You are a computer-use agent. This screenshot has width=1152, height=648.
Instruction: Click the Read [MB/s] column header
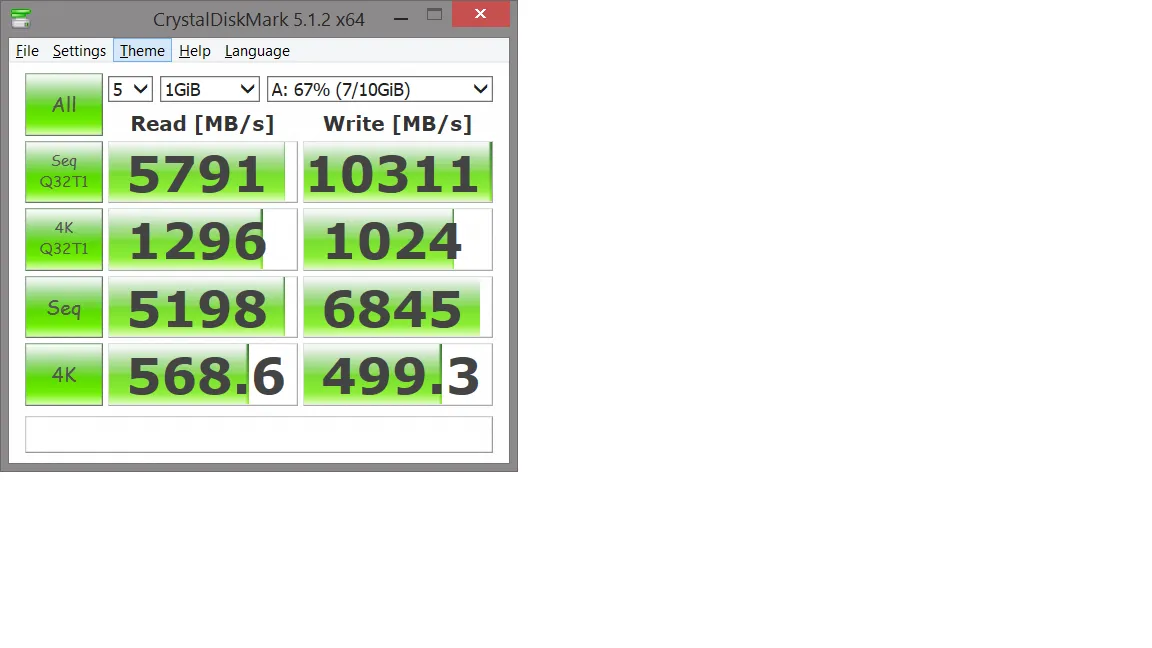click(x=203, y=123)
